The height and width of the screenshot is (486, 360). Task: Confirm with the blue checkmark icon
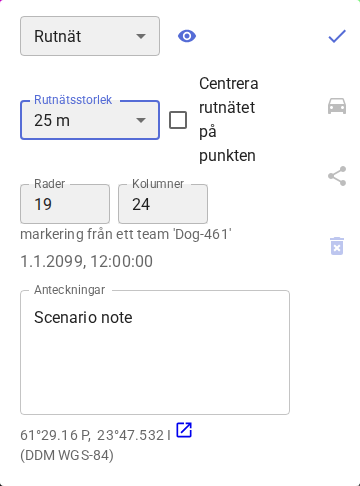click(337, 36)
